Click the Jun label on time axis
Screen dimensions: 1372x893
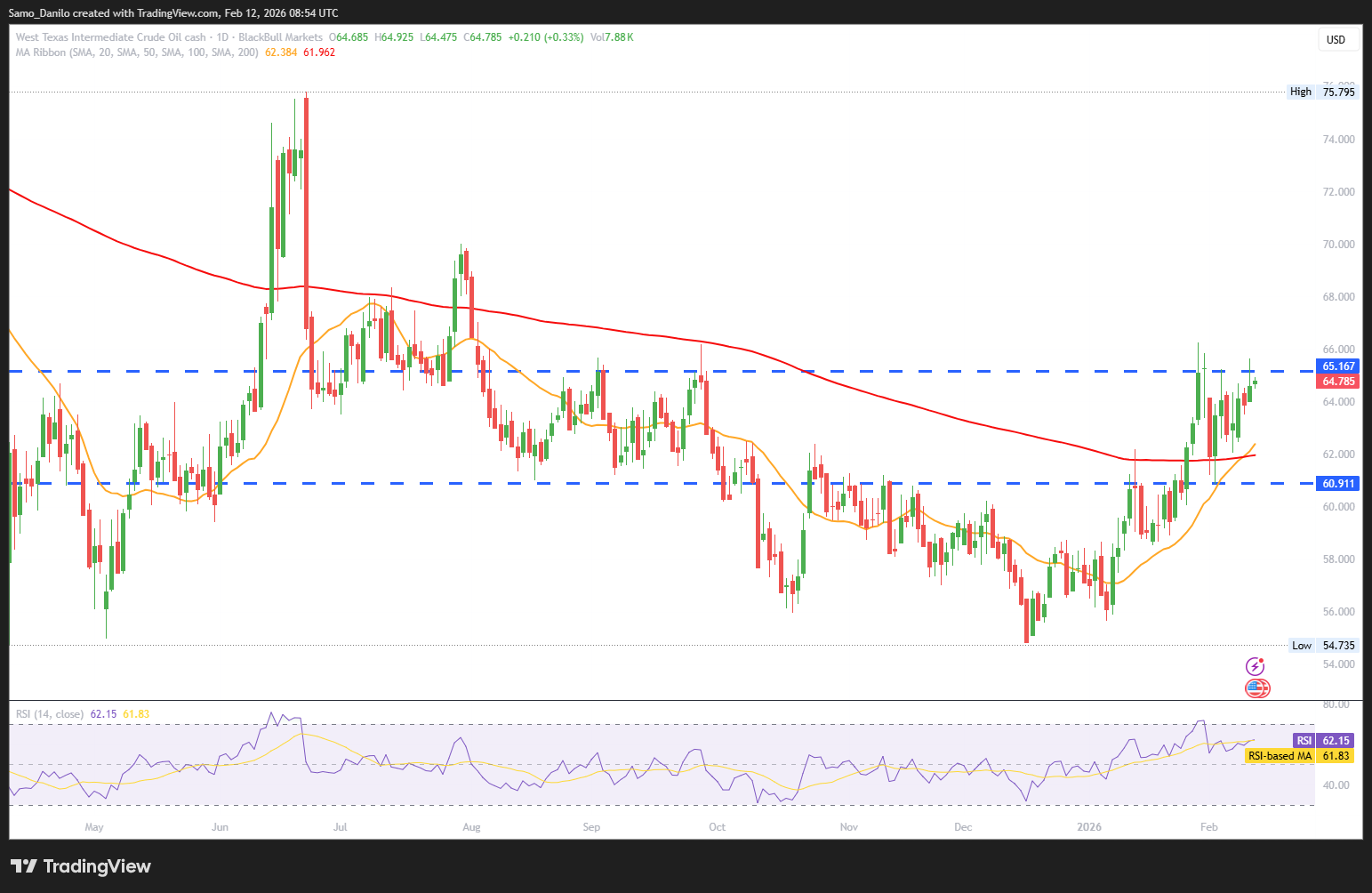(x=220, y=827)
